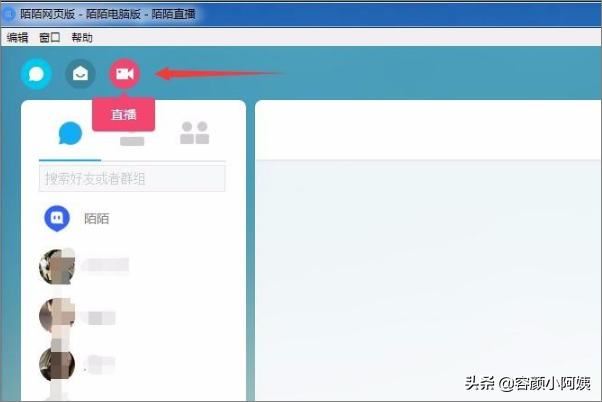Click the cyan chat bubble icon in top toolbar
This screenshot has width=602, height=402.
(36, 74)
